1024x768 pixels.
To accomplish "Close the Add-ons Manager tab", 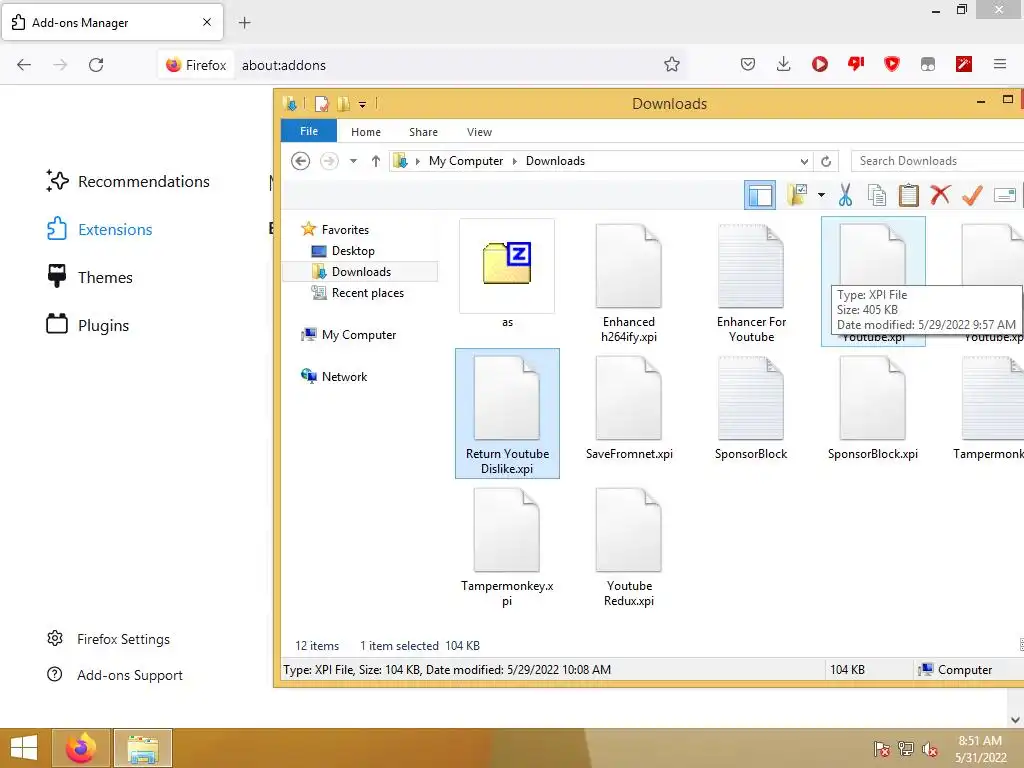I will pos(207,22).
